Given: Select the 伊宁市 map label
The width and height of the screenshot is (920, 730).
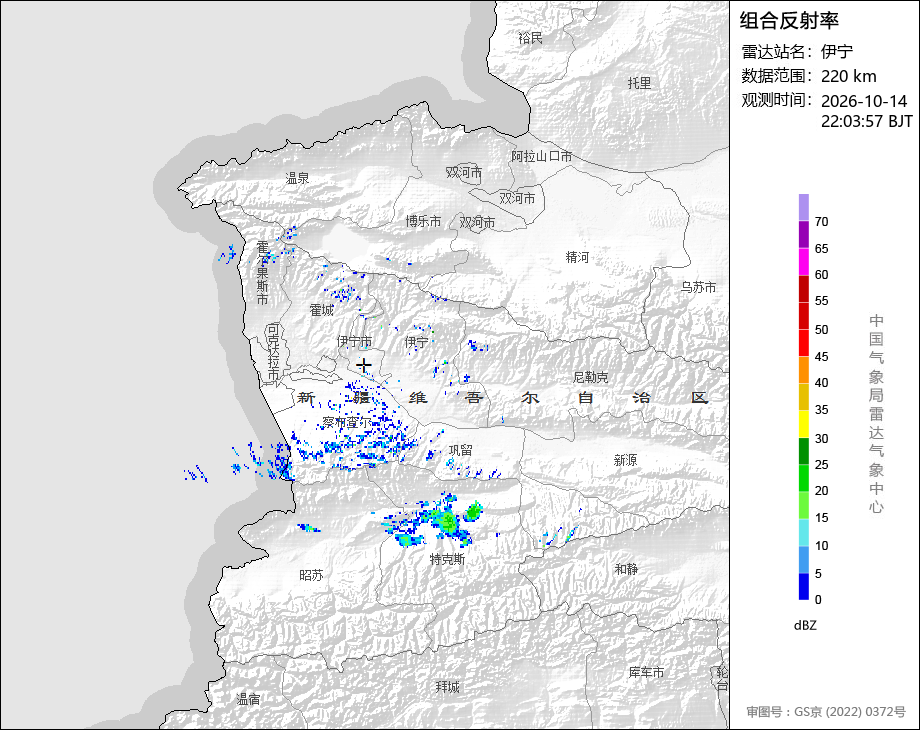Looking at the screenshot, I should pyautogui.click(x=354, y=341).
